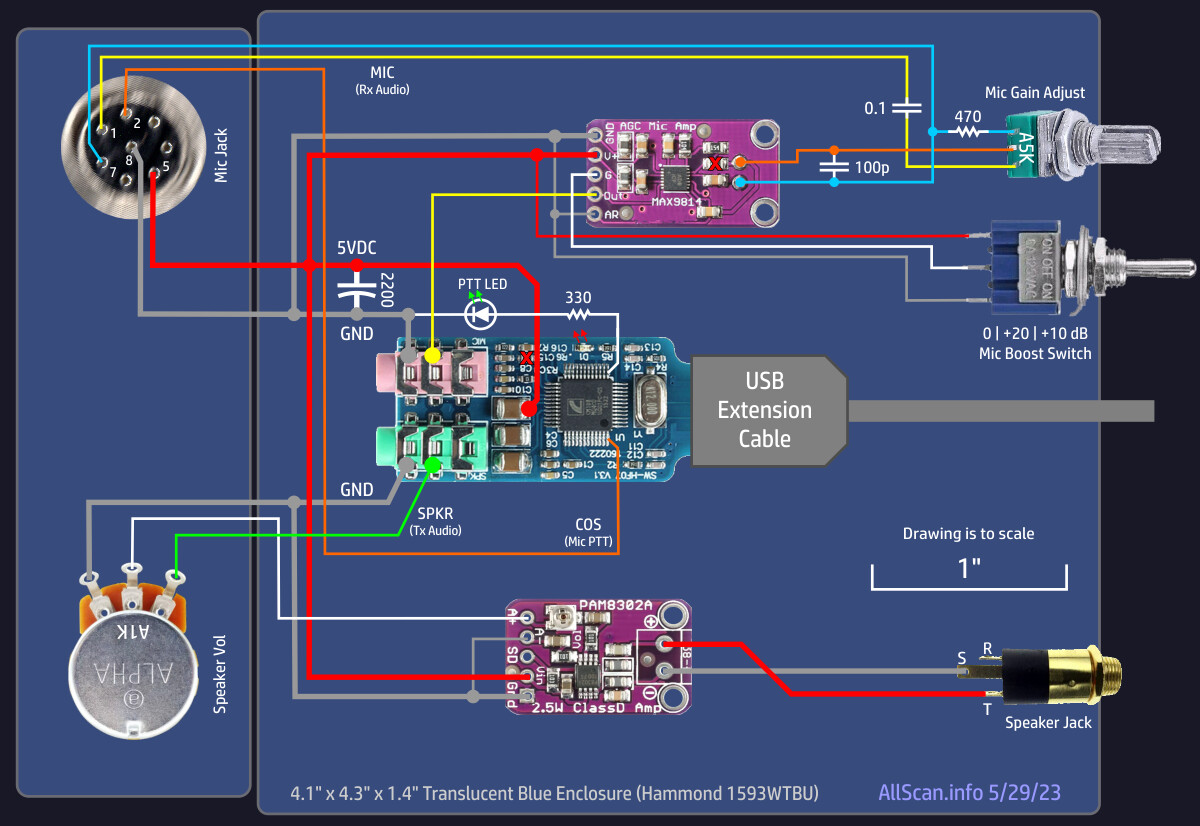Select pin 5 on the Mic Jack

tap(153, 175)
